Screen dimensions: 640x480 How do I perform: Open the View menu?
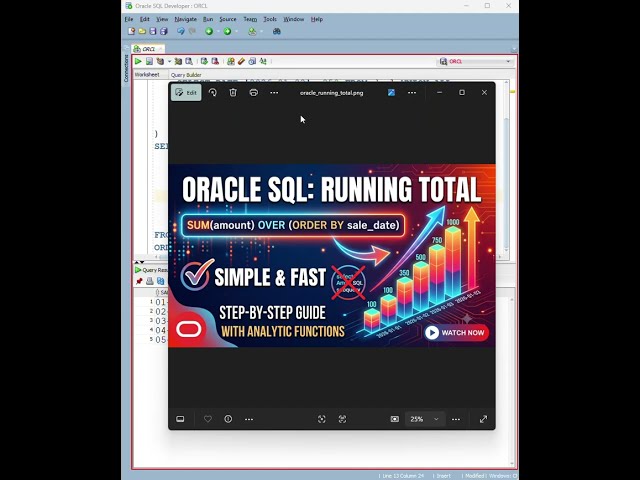click(162, 19)
